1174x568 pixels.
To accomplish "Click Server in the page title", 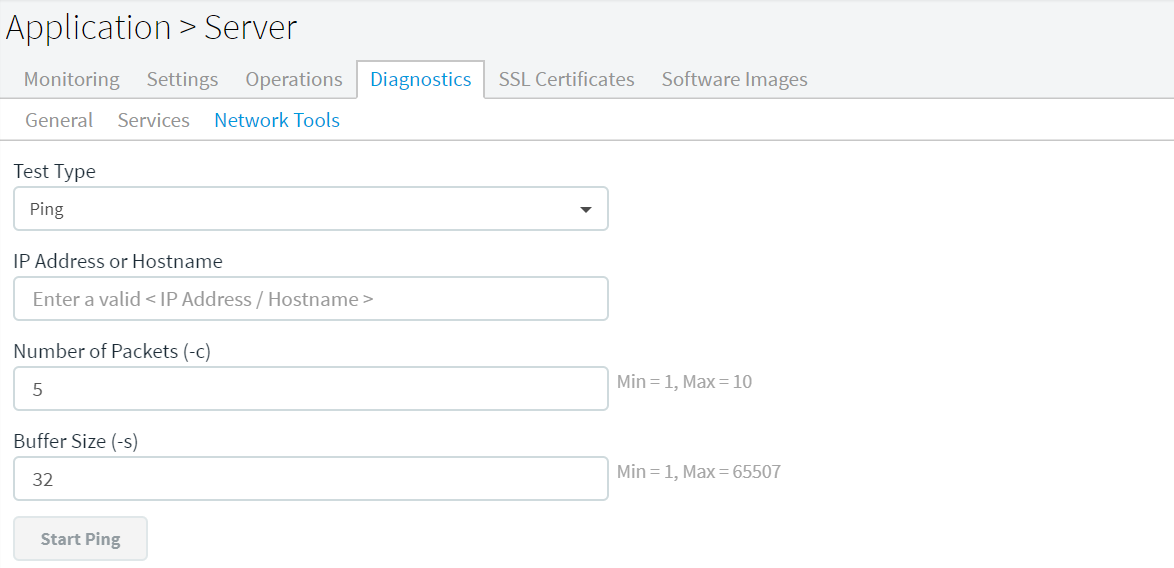I will tap(251, 28).
